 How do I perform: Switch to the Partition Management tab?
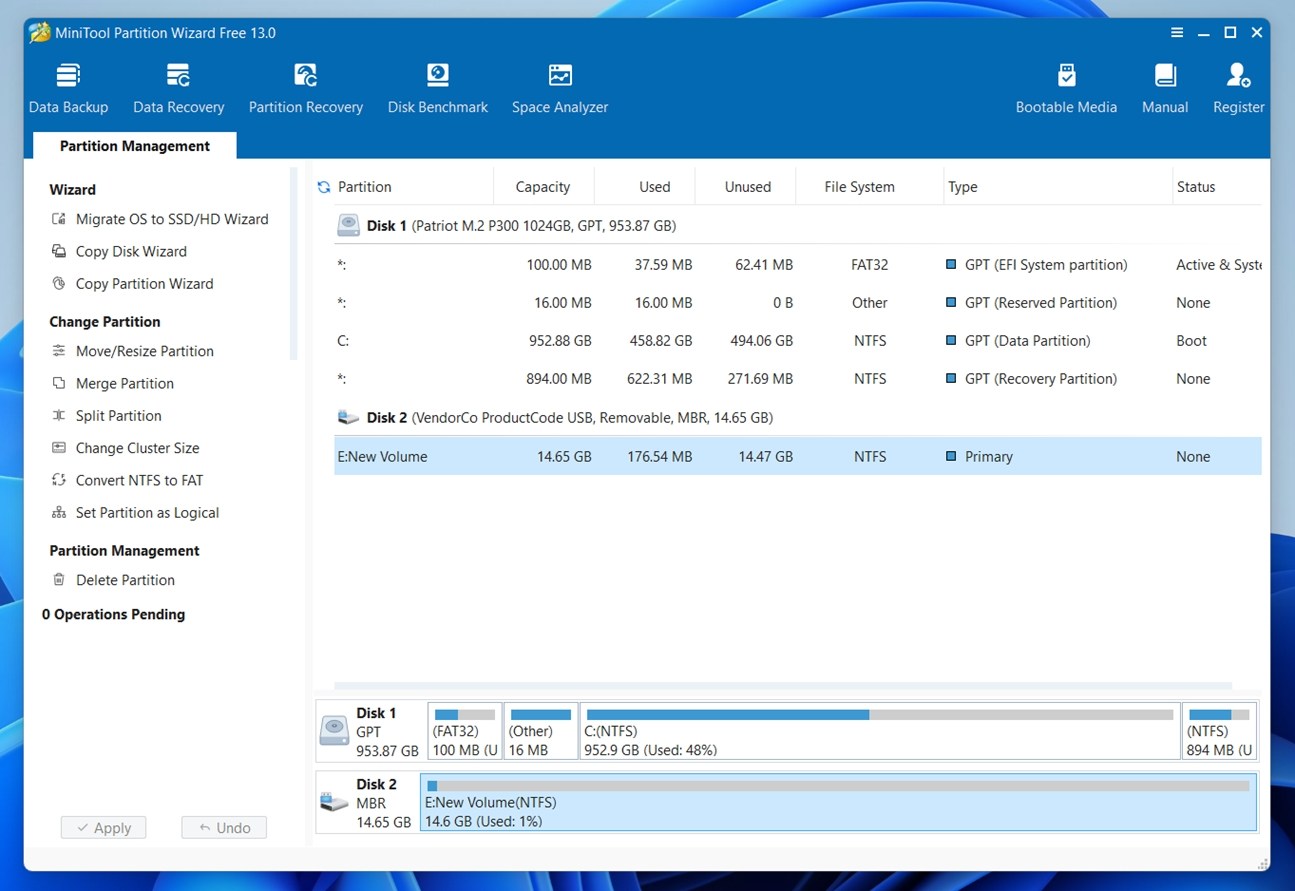[x=133, y=146]
